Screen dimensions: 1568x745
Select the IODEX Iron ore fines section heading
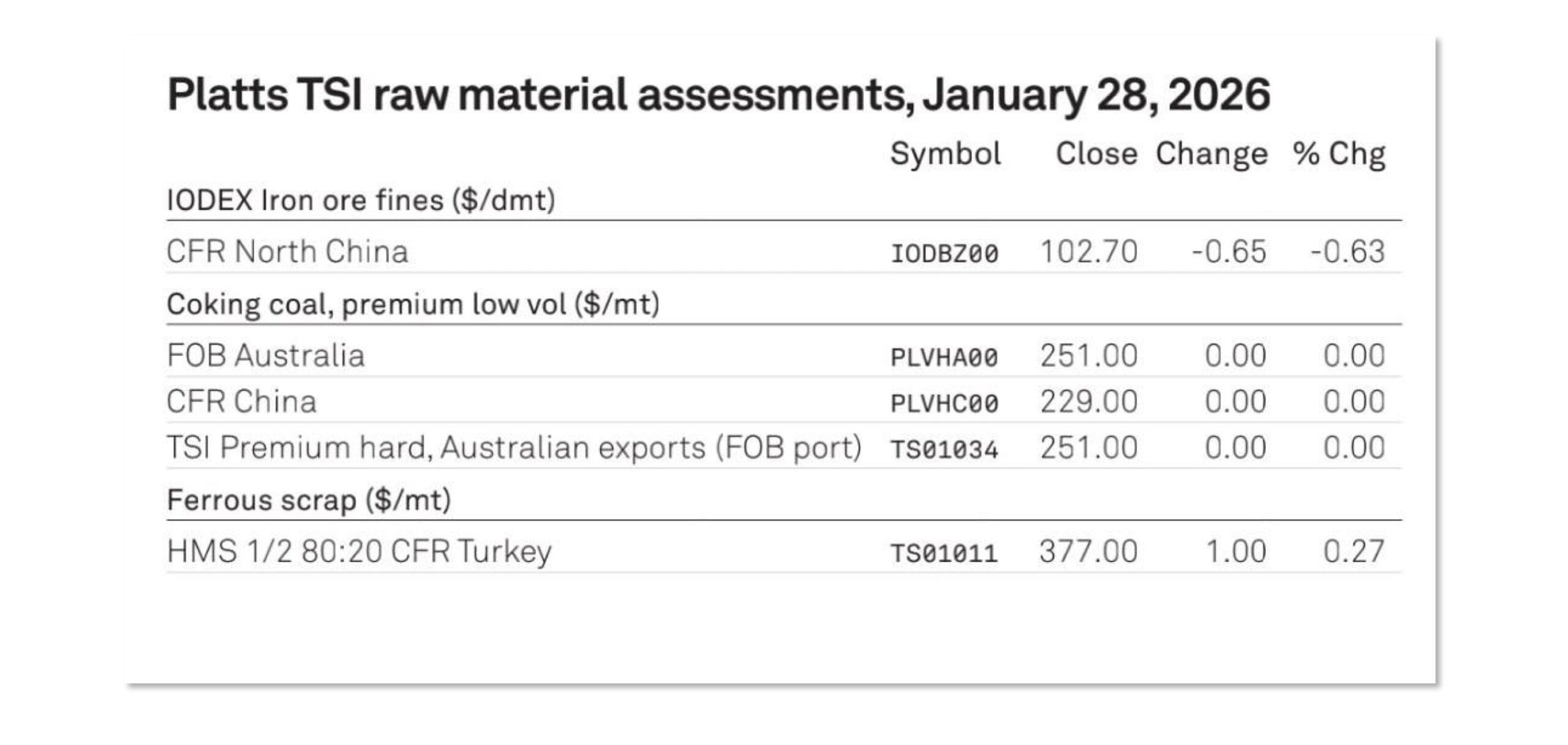tap(361, 200)
